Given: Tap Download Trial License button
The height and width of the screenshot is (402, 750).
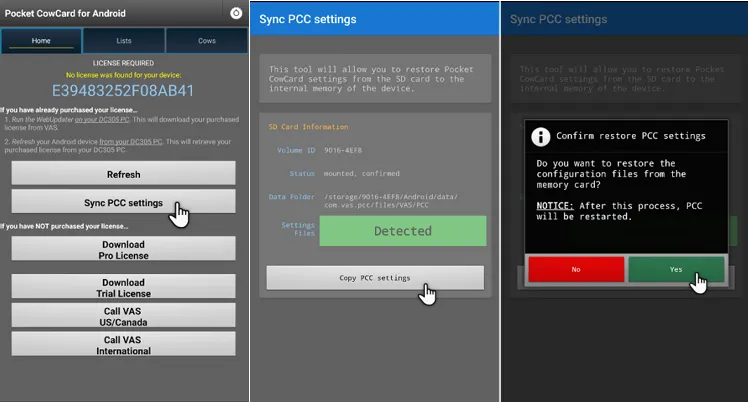Looking at the screenshot, I should tap(123, 287).
